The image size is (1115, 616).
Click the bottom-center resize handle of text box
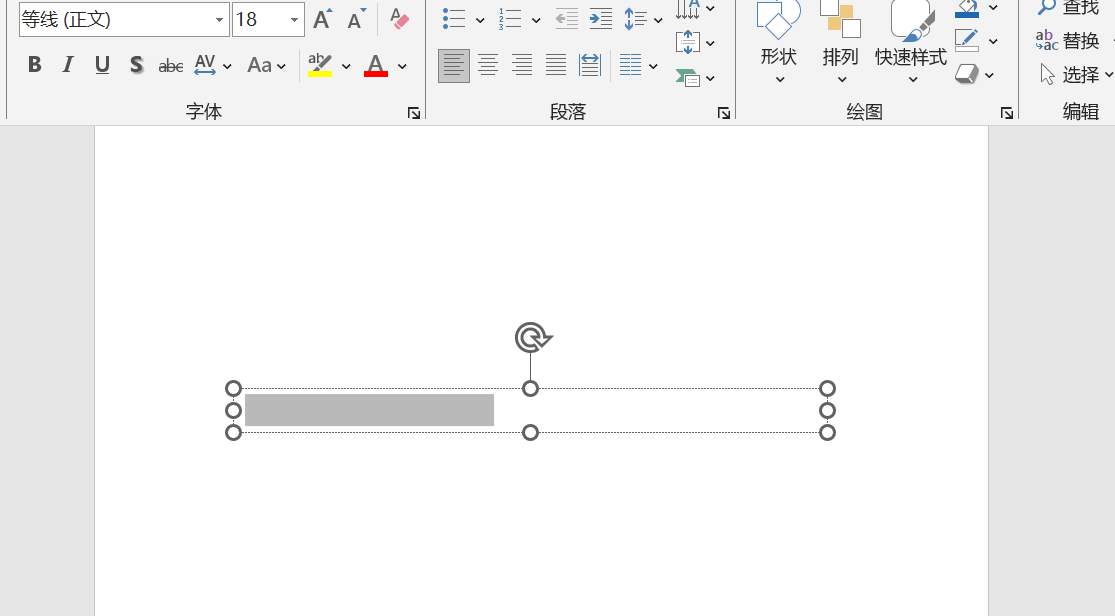click(x=530, y=432)
